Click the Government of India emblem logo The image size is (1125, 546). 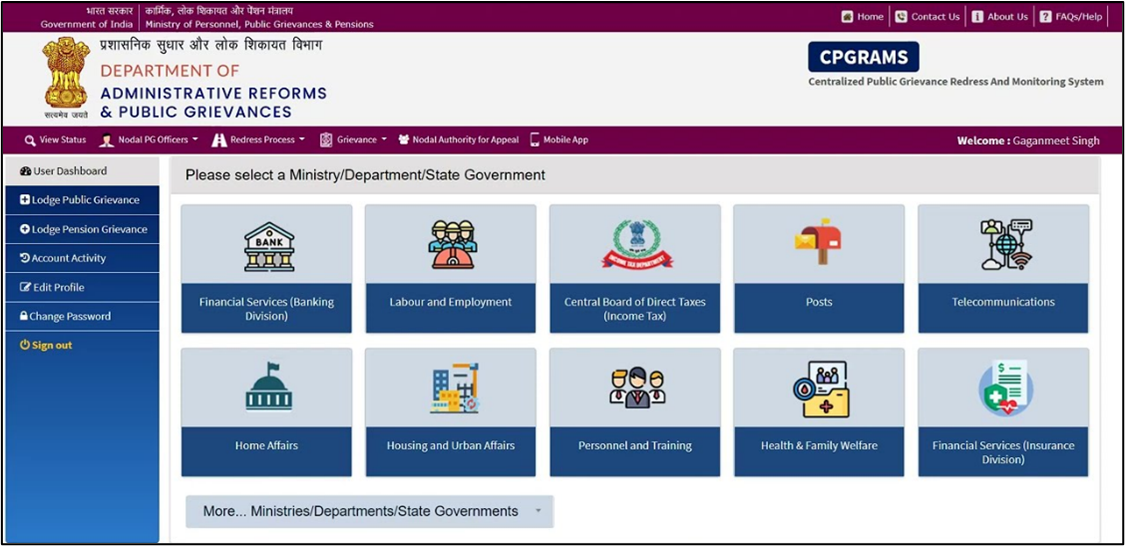pyautogui.click(x=66, y=77)
